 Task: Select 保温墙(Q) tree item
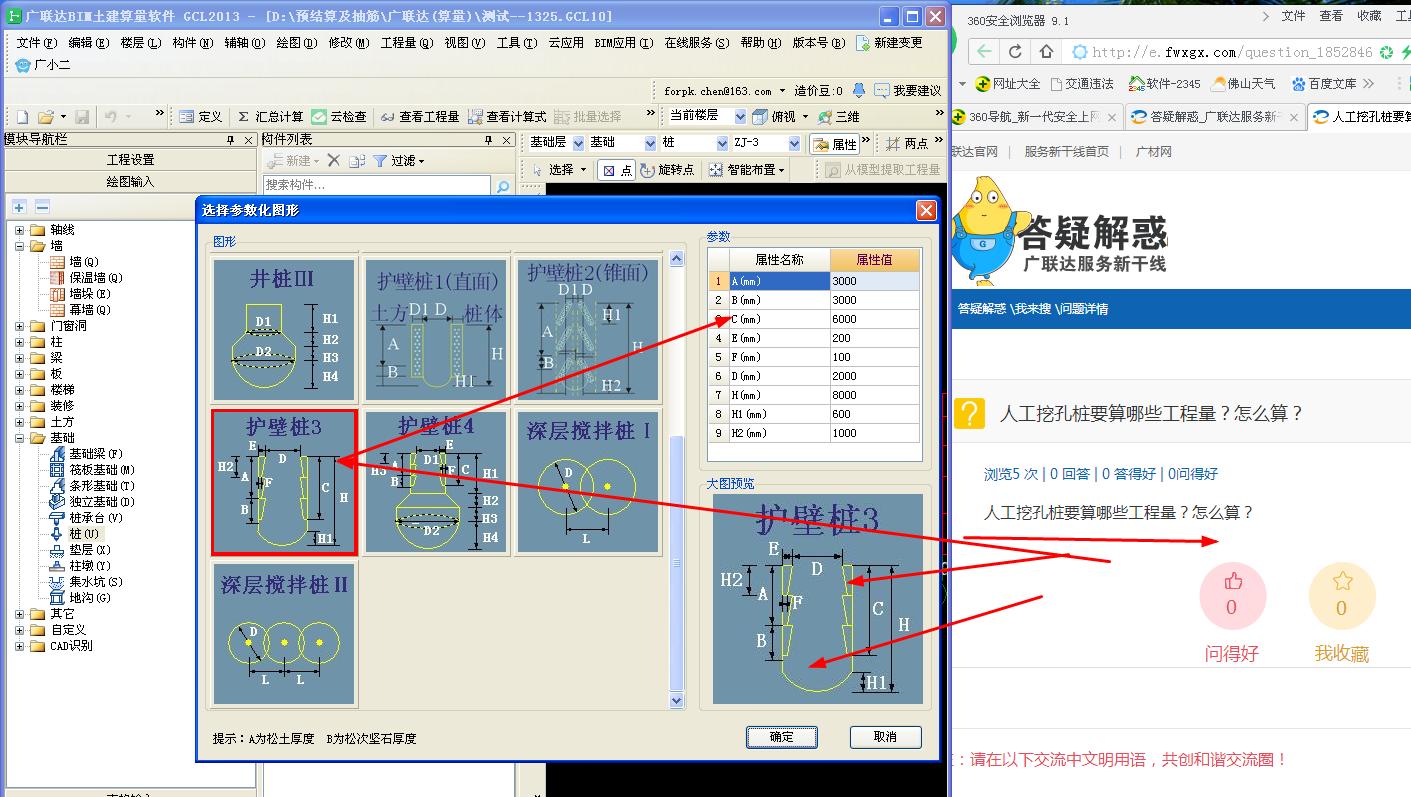pos(87,278)
